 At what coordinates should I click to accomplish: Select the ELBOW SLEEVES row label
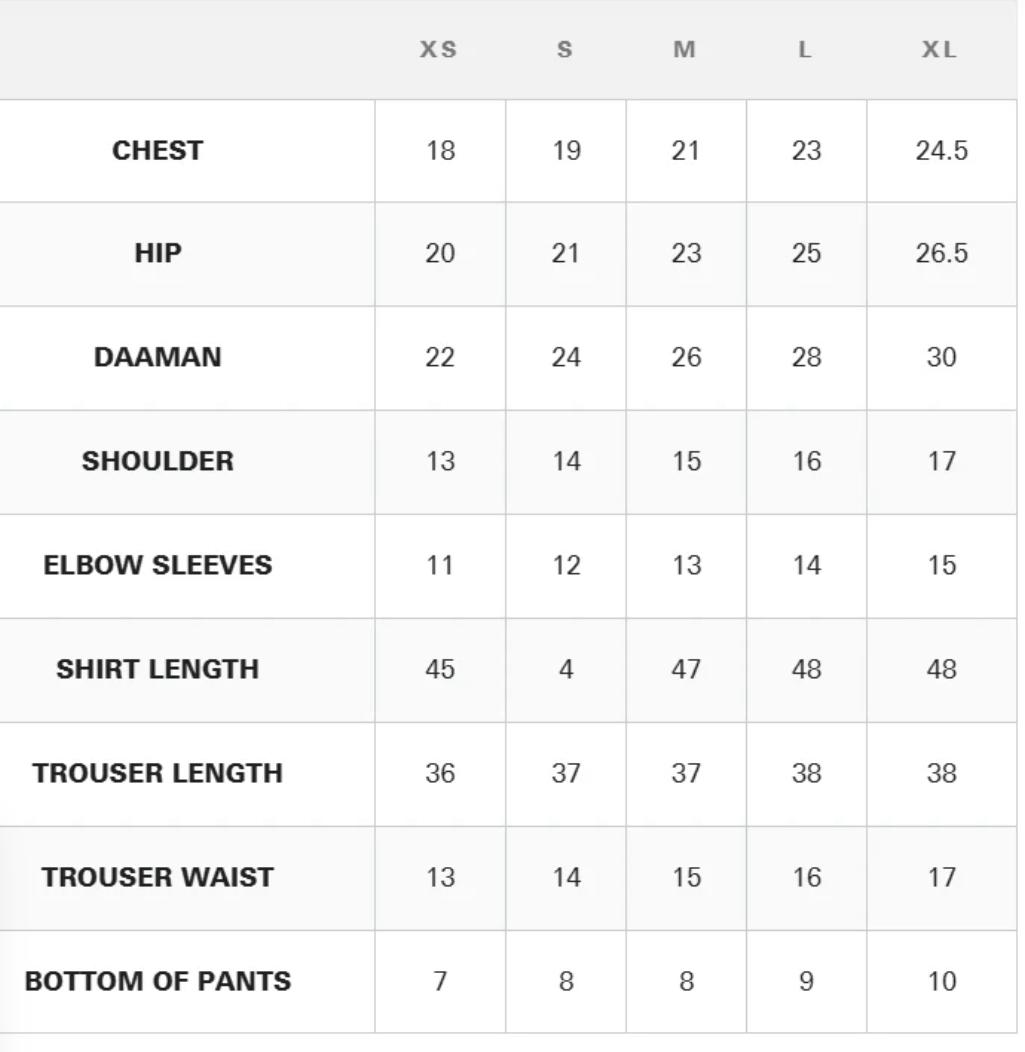coord(157,565)
